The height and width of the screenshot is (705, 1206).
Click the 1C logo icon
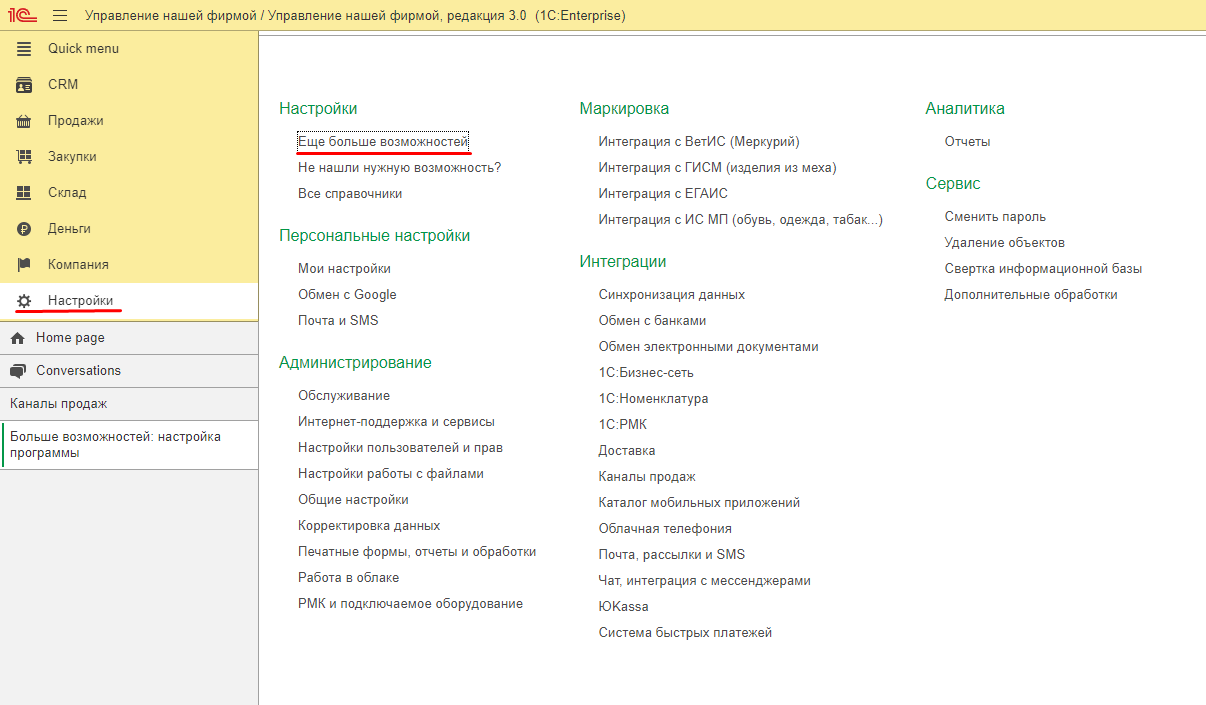tap(23, 15)
